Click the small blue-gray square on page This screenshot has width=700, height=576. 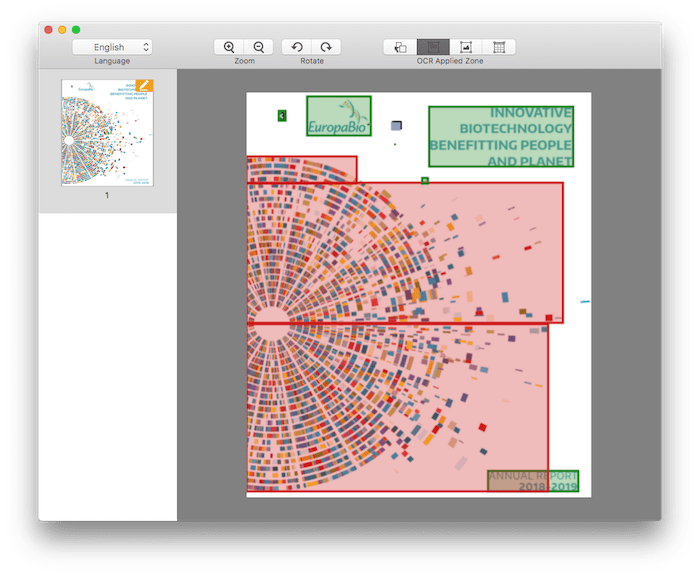(x=396, y=125)
